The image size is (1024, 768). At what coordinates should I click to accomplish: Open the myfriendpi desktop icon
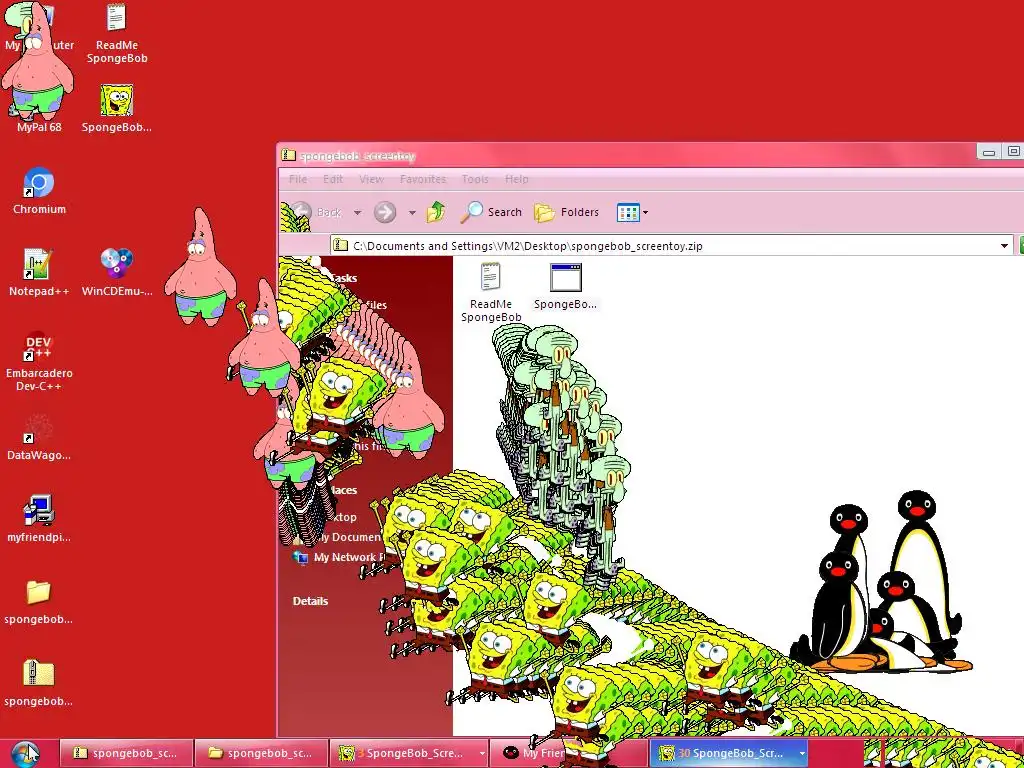click(x=39, y=519)
